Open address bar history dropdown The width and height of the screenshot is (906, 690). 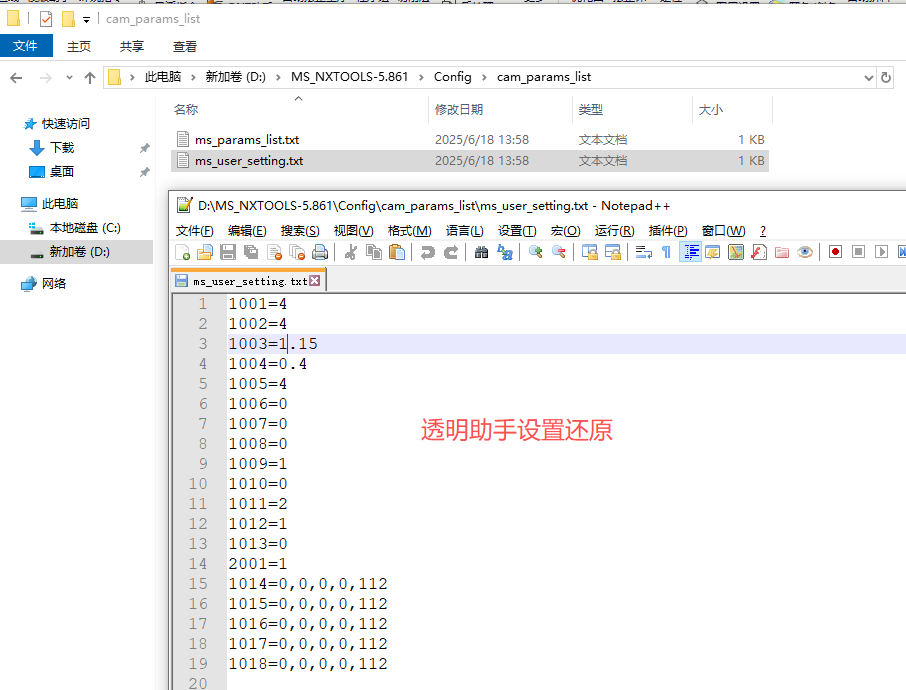coord(868,77)
